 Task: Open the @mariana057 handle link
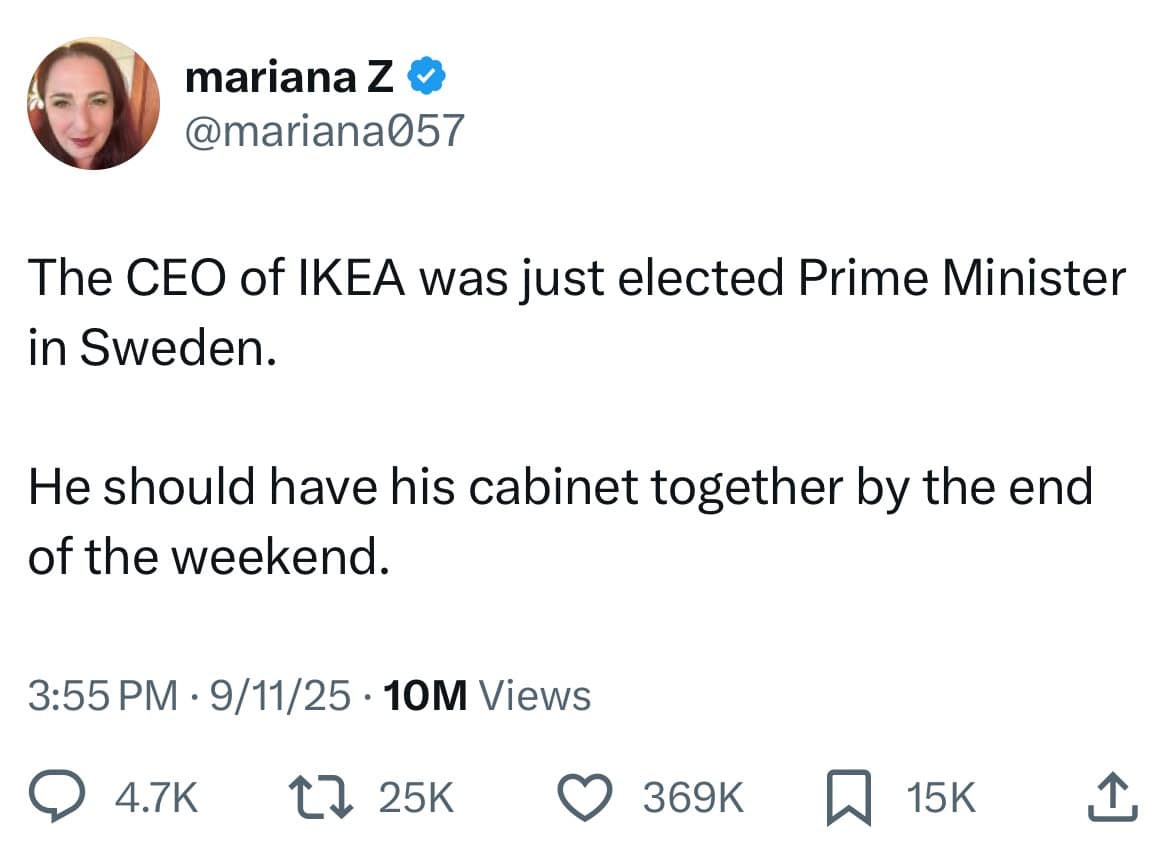coord(325,130)
